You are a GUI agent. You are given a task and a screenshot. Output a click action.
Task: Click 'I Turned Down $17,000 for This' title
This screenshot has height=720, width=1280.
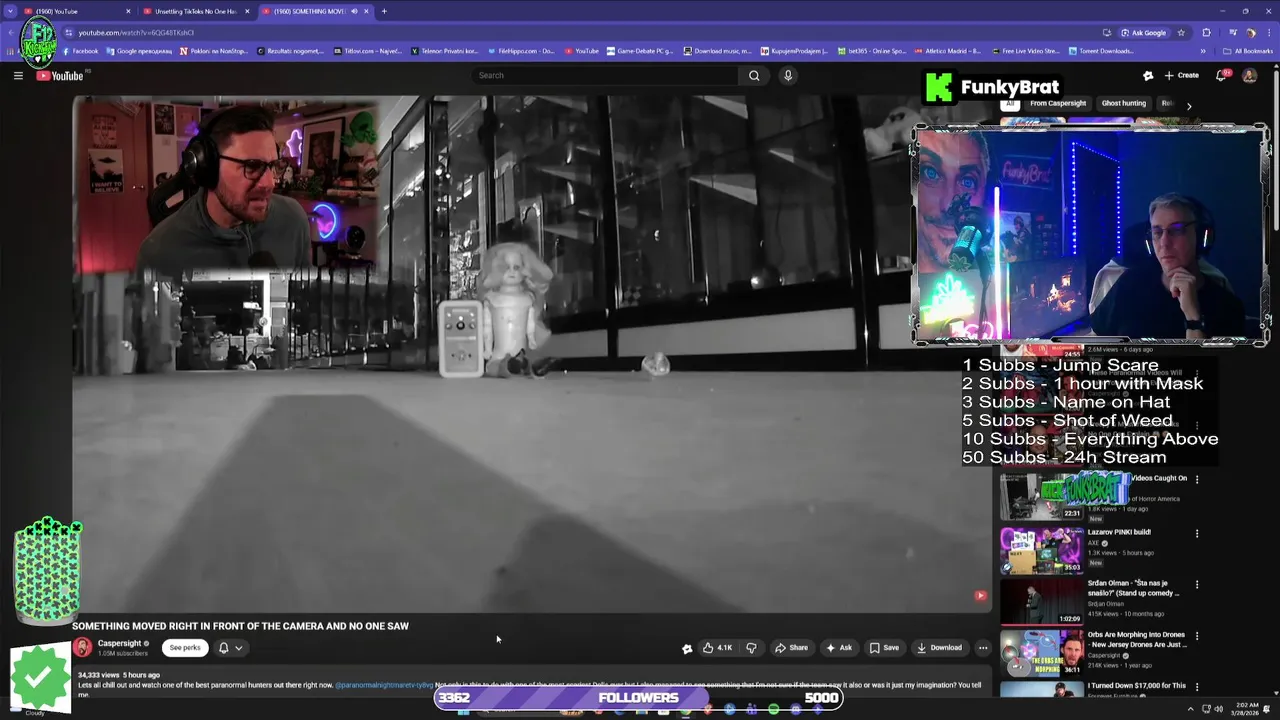1138,686
